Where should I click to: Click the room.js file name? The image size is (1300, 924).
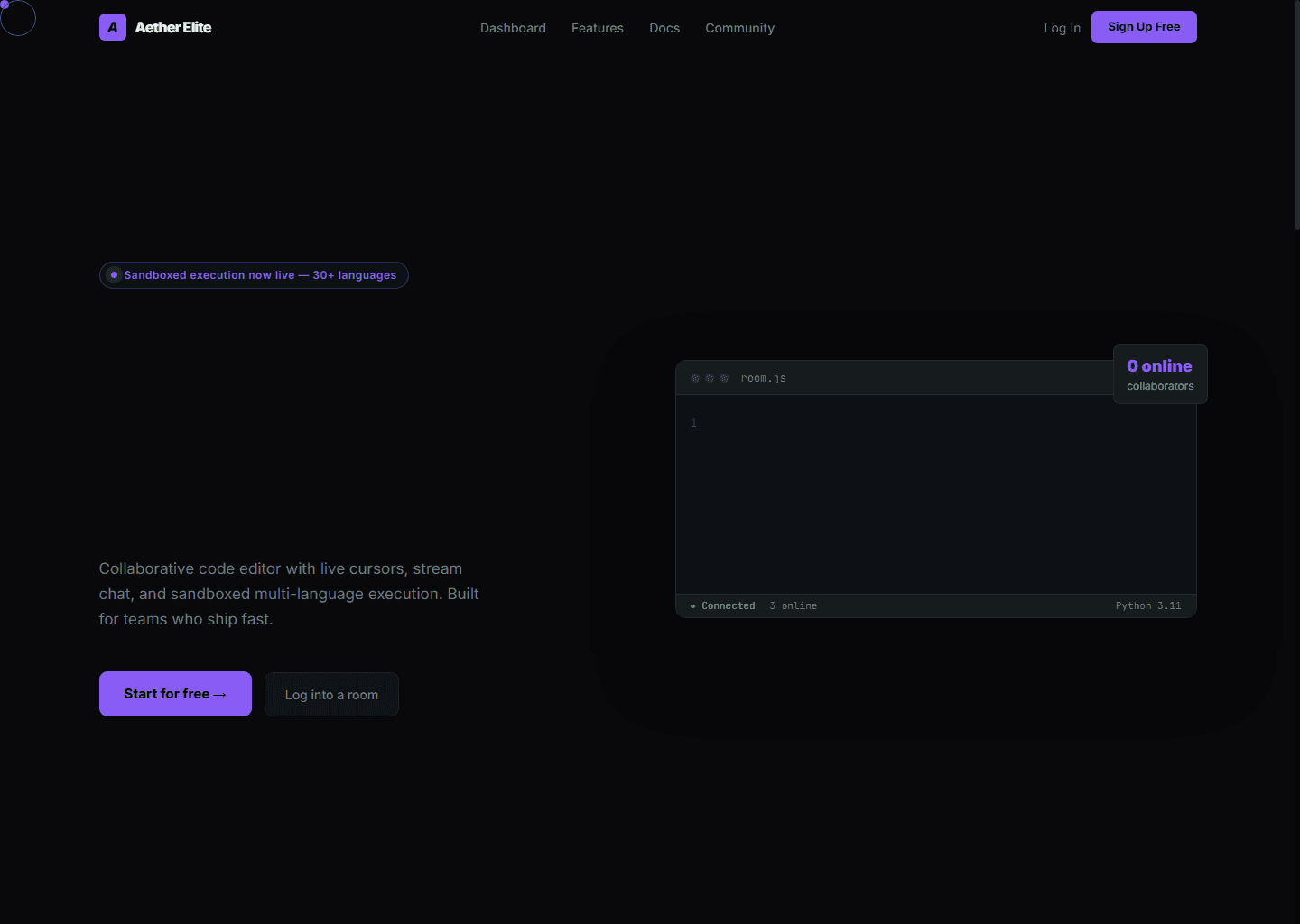(x=763, y=378)
